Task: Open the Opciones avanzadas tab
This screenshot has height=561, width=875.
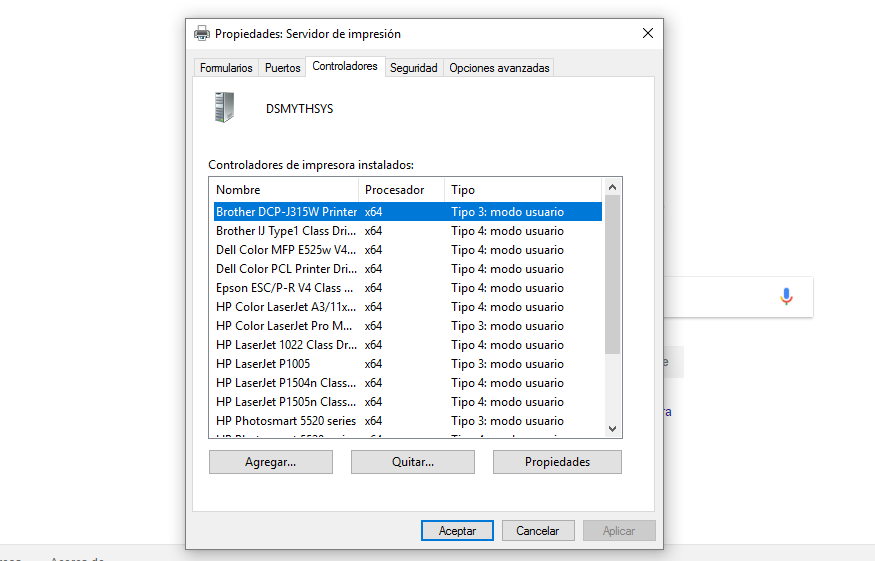Action: pos(499,68)
